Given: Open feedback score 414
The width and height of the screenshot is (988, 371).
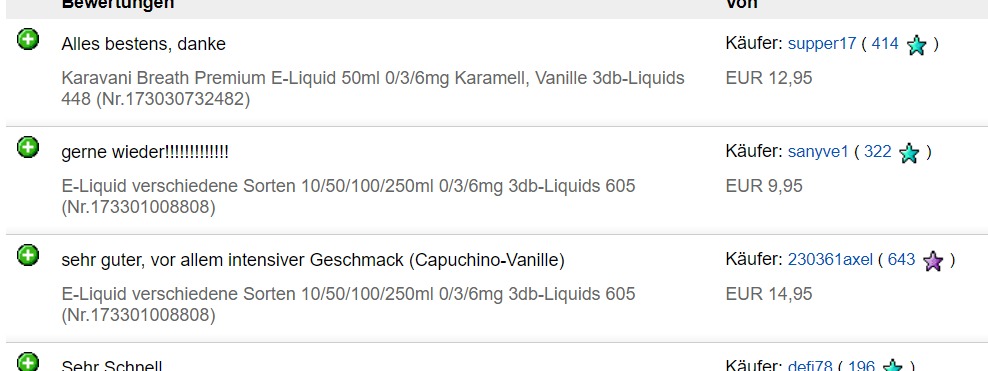Looking at the screenshot, I should 885,43.
